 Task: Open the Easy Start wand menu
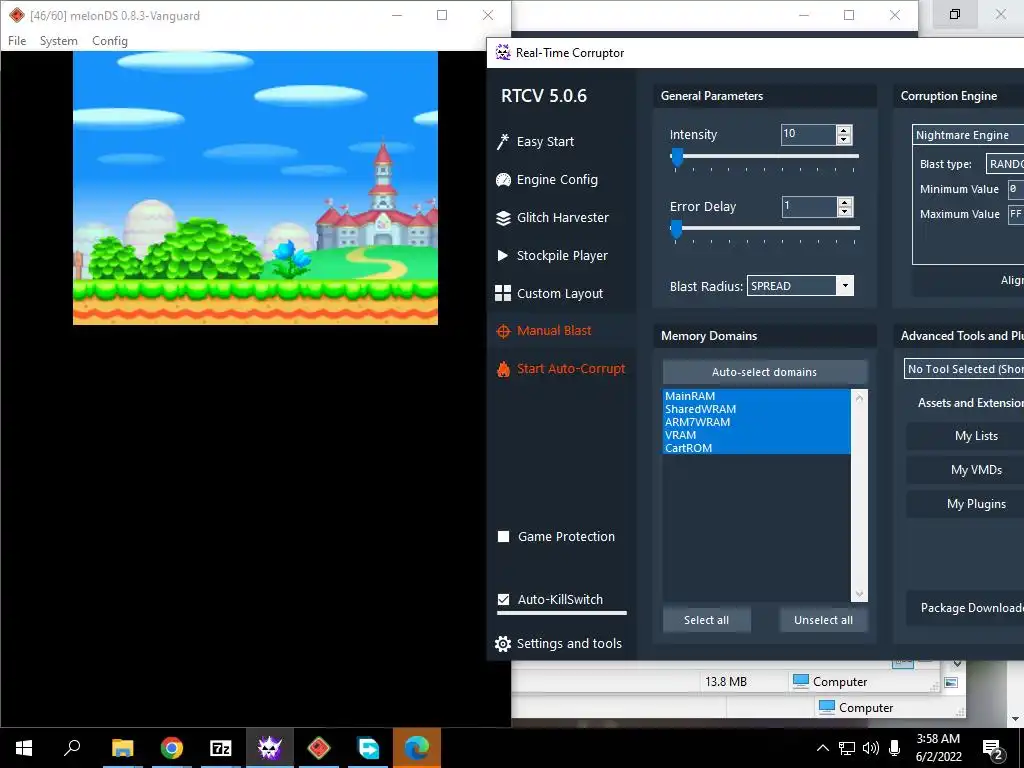(535, 142)
